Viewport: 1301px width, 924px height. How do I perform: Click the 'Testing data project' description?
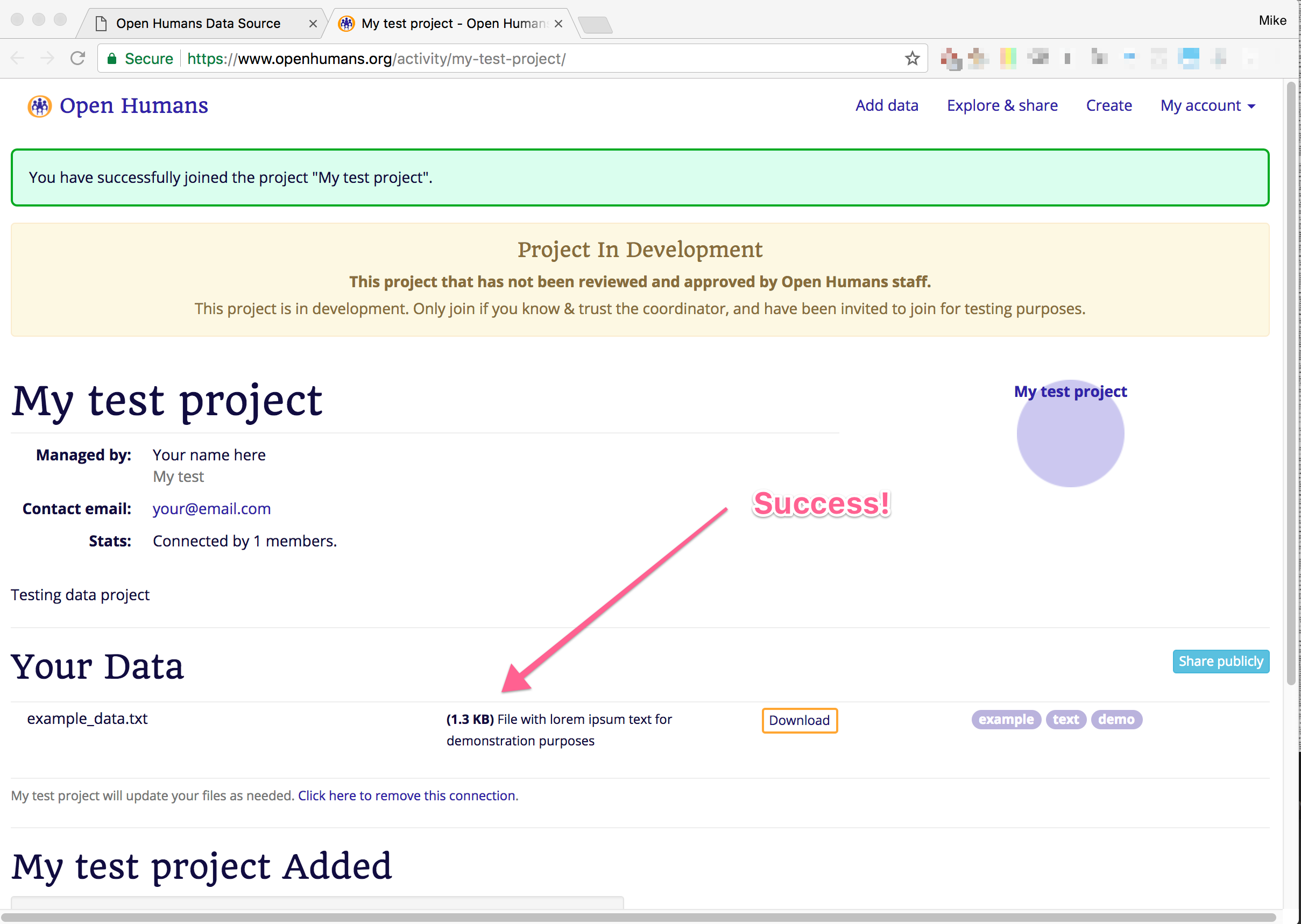point(80,594)
